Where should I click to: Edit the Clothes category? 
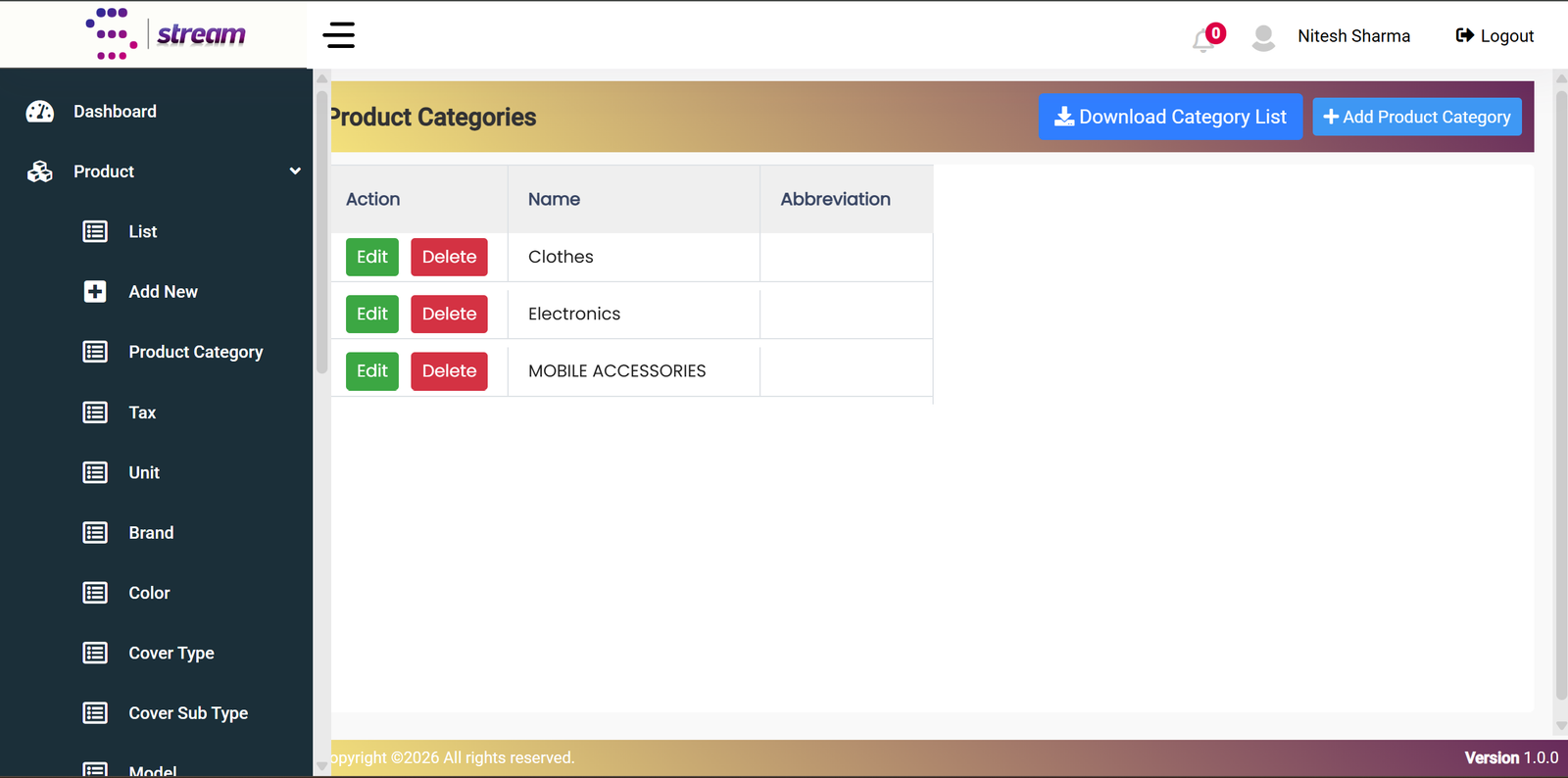tap(372, 257)
